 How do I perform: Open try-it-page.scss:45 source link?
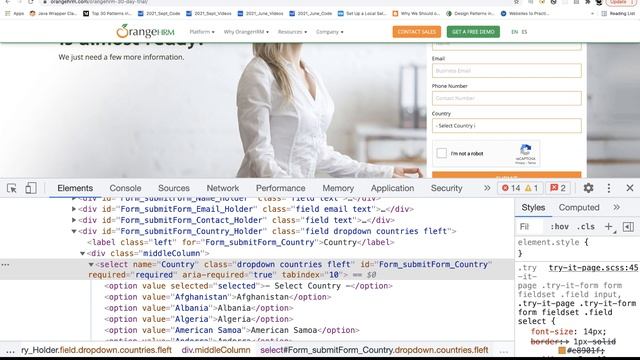pos(593,268)
